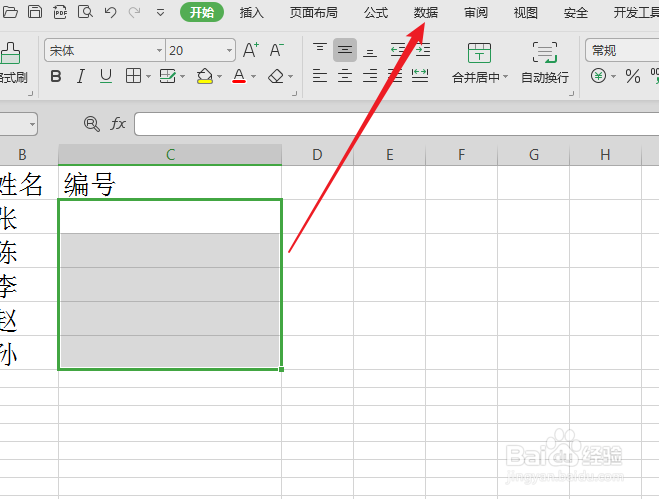Align text to bottom
Viewport: 659px width, 499px height.
pos(370,51)
